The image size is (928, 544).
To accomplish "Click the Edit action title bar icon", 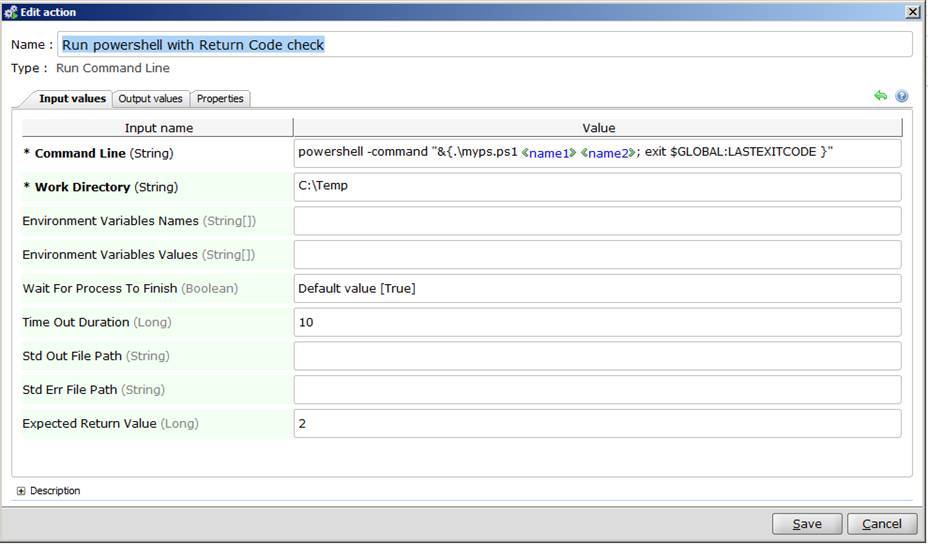I will [x=11, y=11].
